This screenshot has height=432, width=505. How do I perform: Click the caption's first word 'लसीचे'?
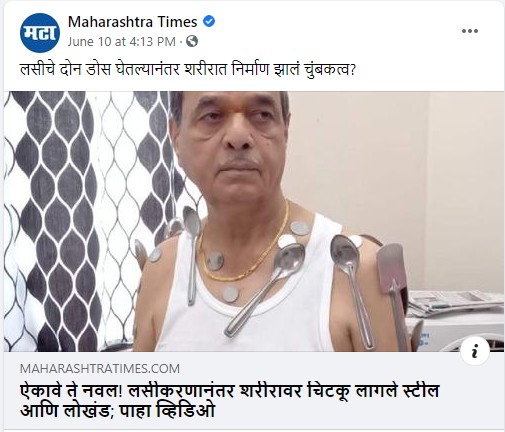coord(35,70)
